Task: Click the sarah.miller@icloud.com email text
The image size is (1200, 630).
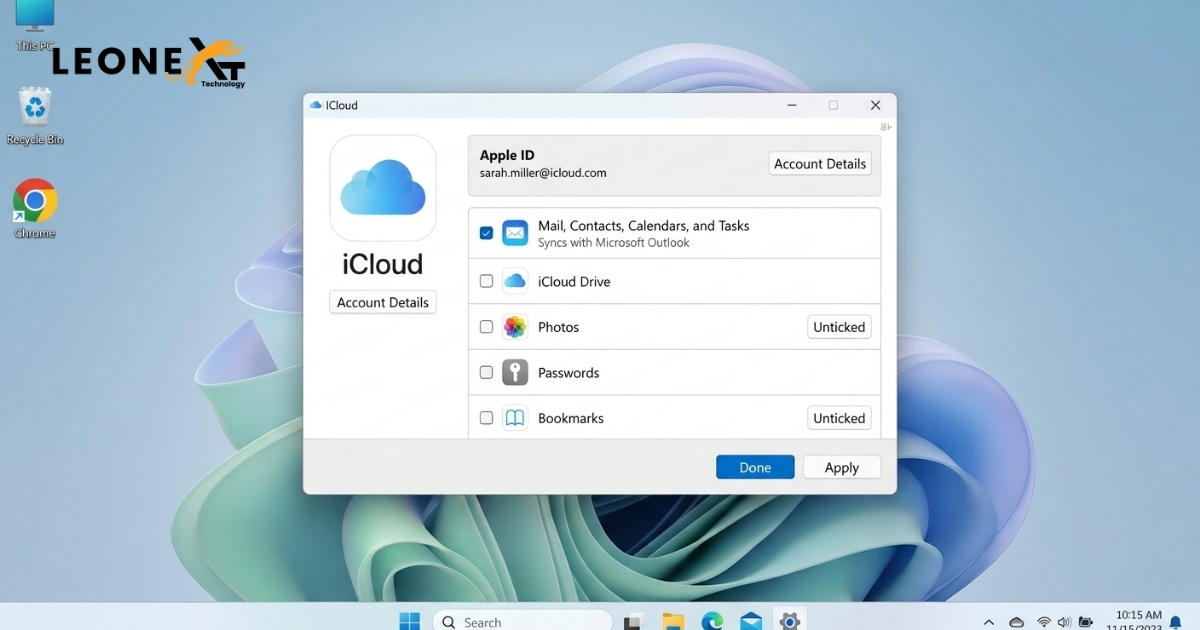Action: pyautogui.click(x=543, y=173)
